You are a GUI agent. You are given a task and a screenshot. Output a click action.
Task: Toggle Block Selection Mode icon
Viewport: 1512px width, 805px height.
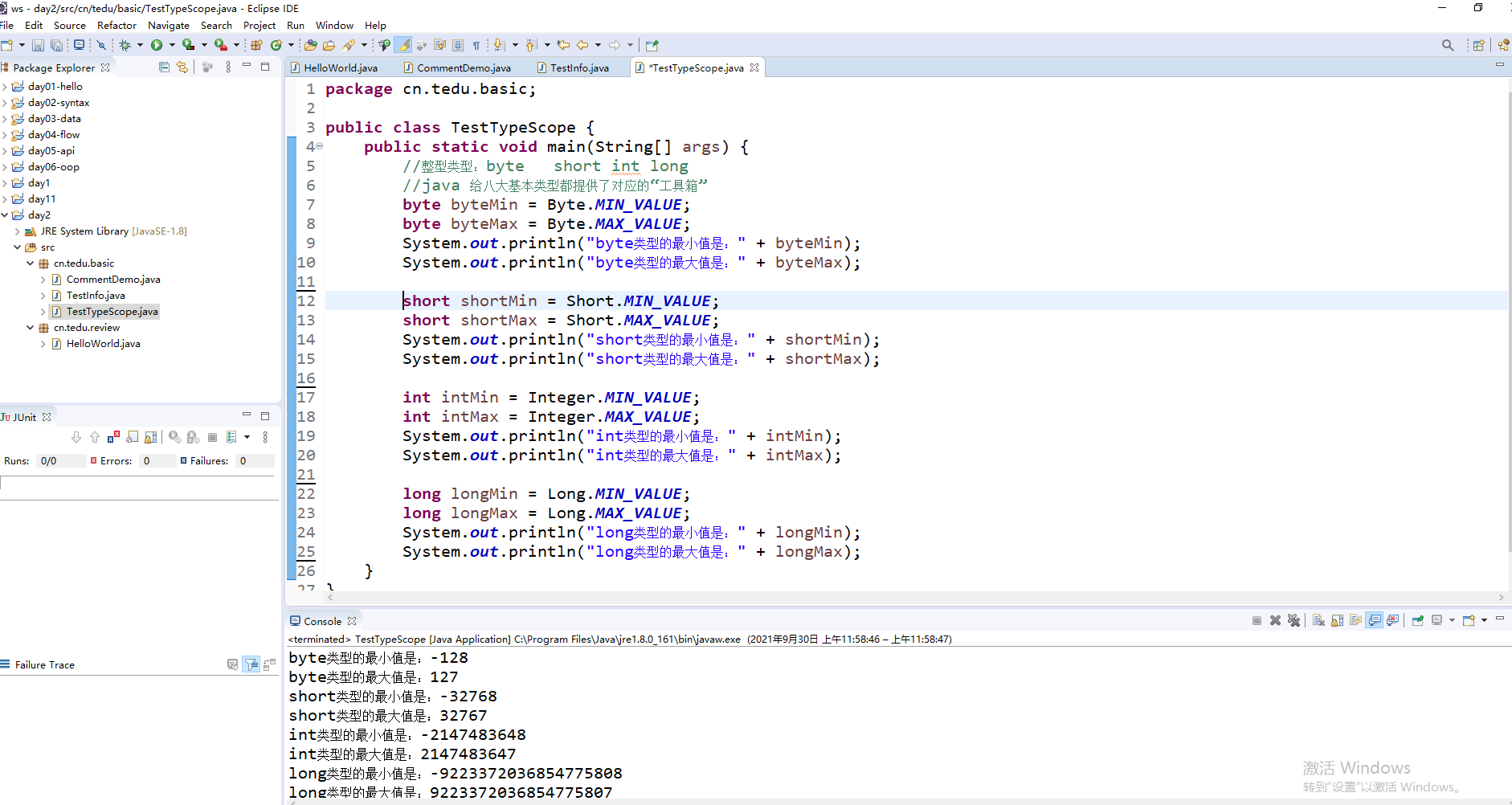(458, 46)
